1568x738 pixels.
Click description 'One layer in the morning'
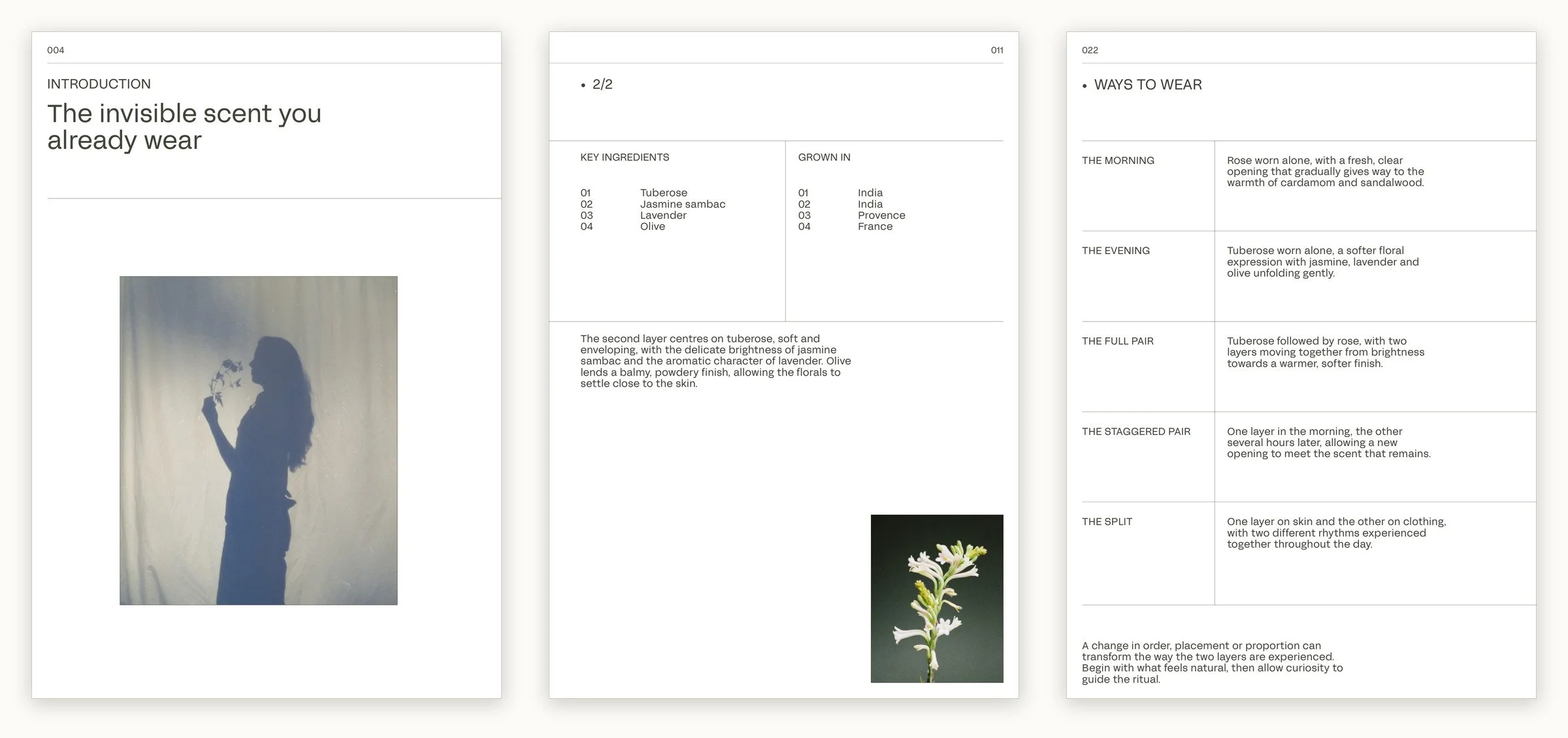pos(1329,443)
